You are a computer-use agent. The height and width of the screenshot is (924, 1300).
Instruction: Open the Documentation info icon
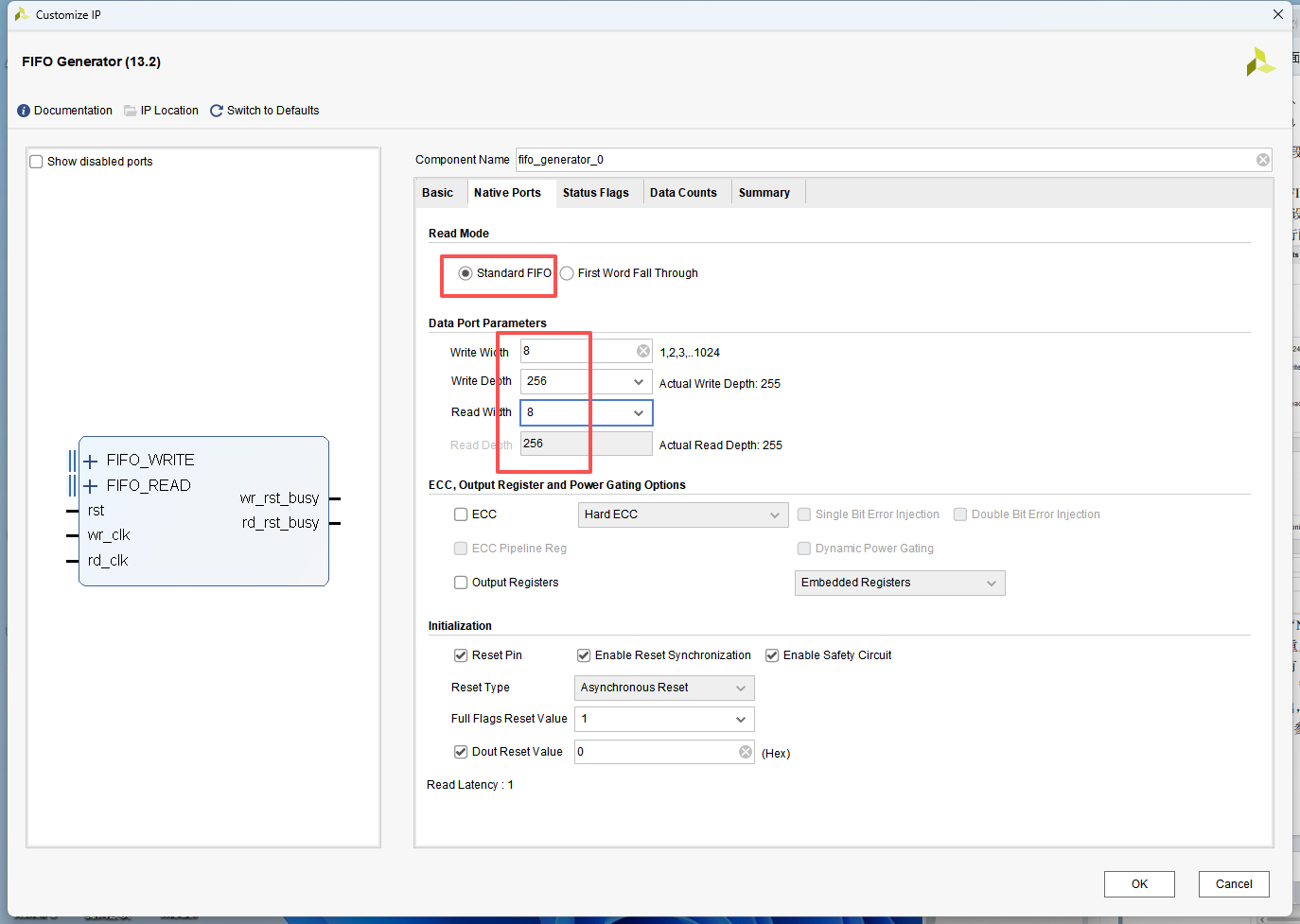pos(24,111)
